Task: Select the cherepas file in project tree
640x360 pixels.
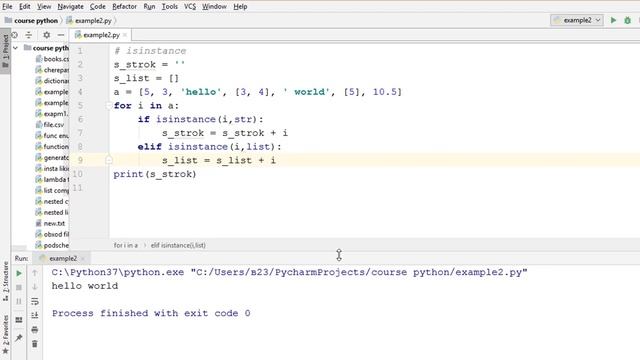Action: click(52, 70)
